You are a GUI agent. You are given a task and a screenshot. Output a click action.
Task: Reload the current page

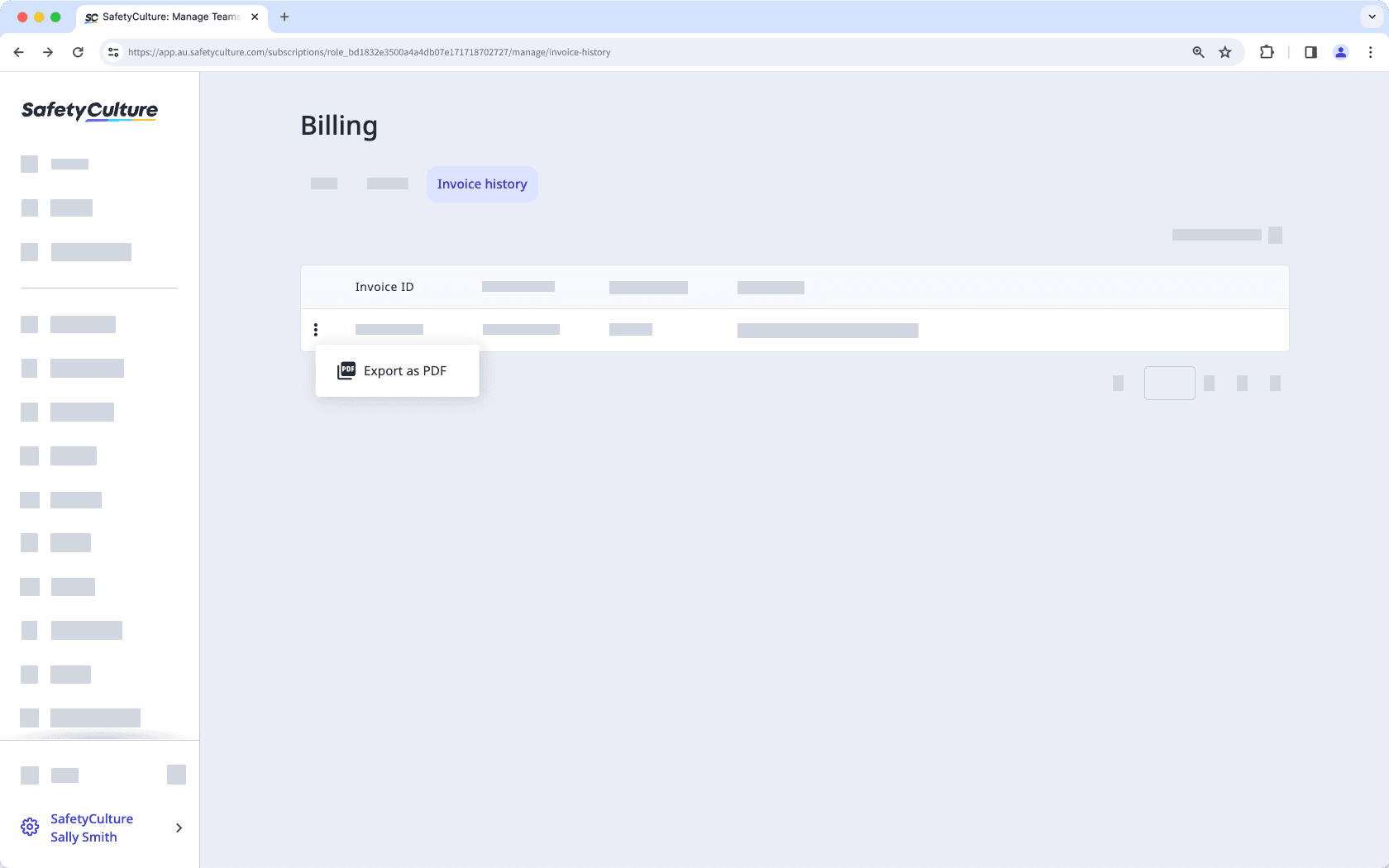tap(78, 51)
